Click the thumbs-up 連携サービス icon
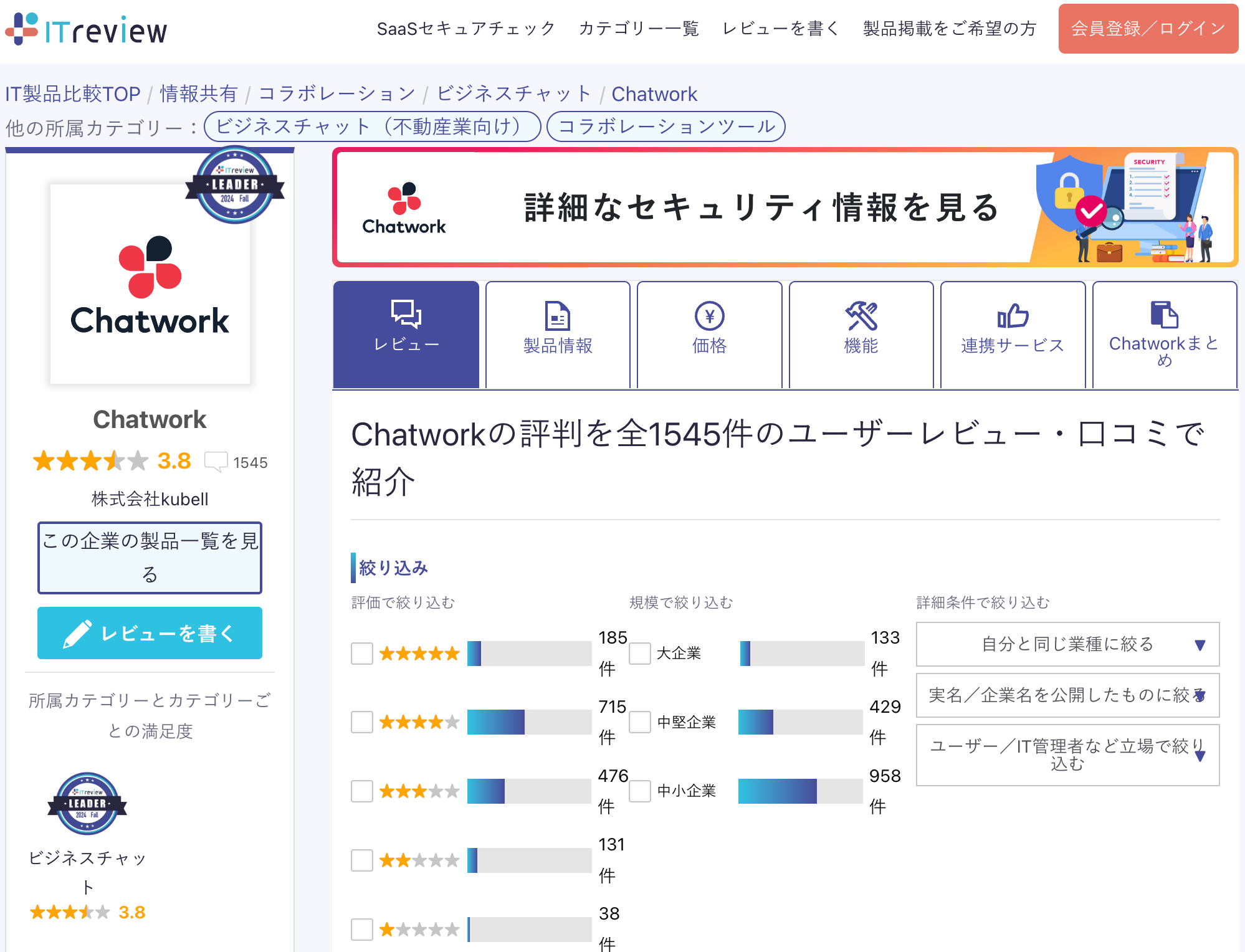 click(x=1013, y=316)
